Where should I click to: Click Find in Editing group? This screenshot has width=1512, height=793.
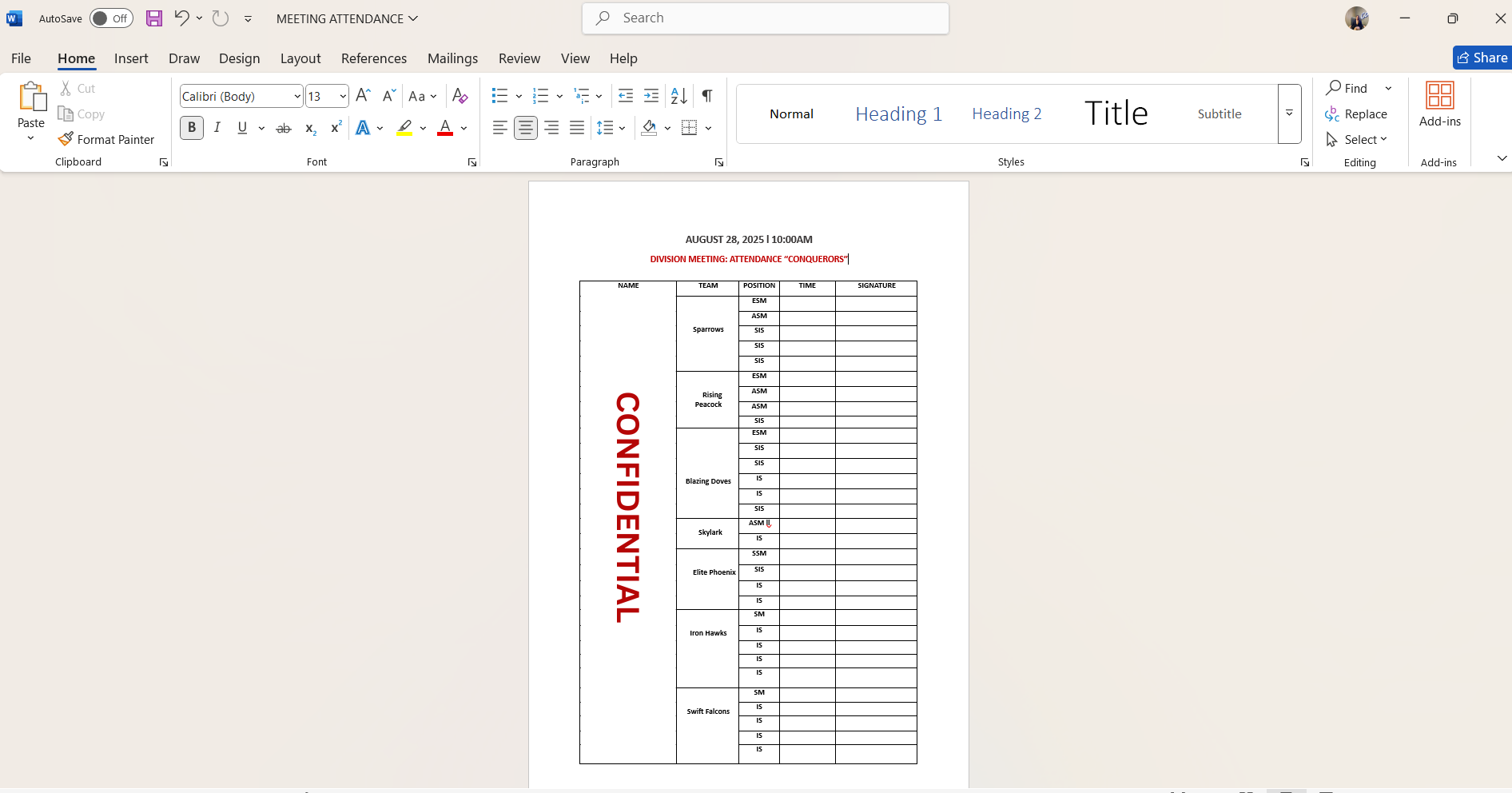[x=1347, y=89]
